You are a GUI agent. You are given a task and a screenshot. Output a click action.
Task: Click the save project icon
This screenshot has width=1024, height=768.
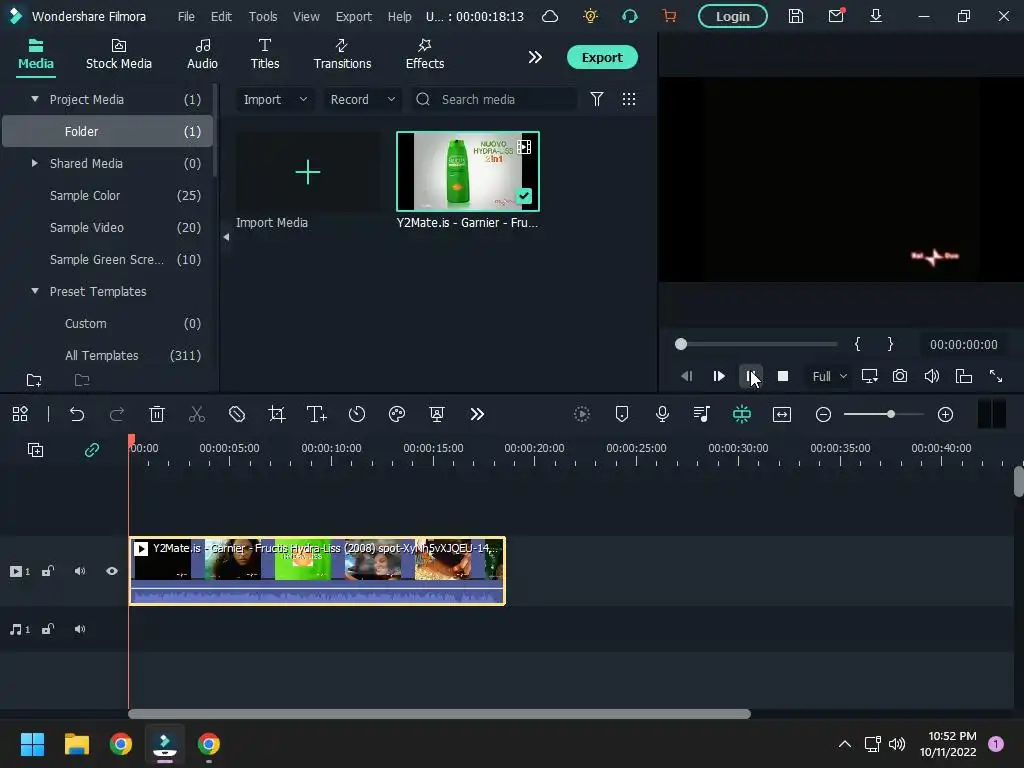pos(795,16)
